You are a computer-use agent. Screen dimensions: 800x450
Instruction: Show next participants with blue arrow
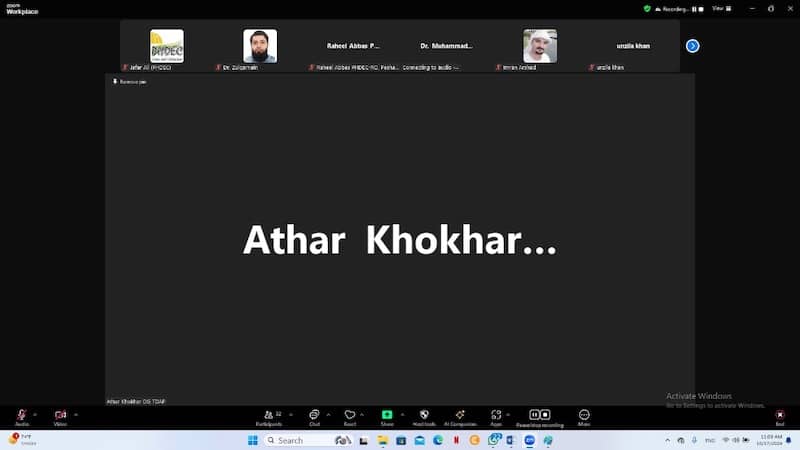point(692,46)
